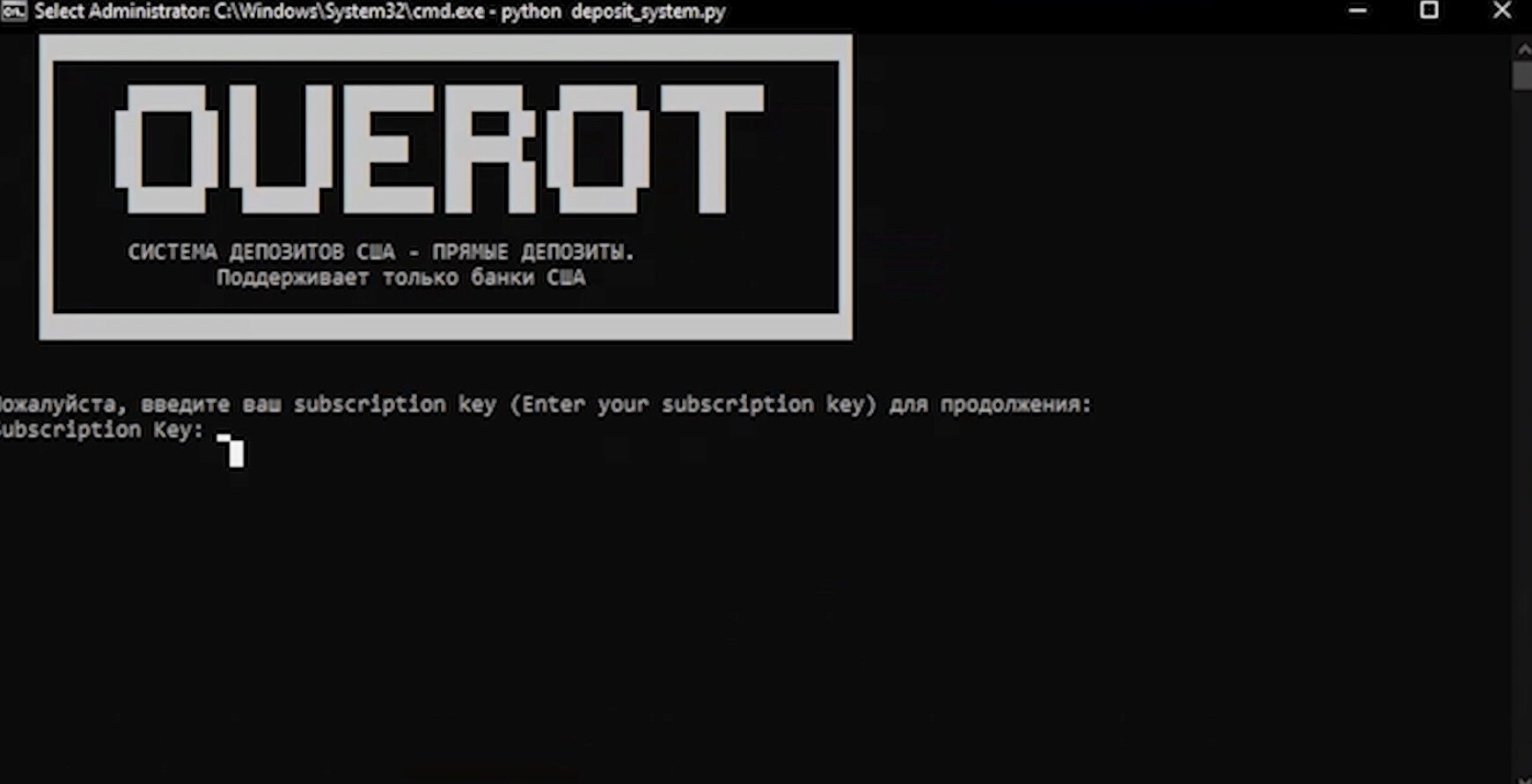Image resolution: width=1532 pixels, height=784 pixels.
Task: Grab the vertical scrollbar thumb
Action: pos(1523,76)
